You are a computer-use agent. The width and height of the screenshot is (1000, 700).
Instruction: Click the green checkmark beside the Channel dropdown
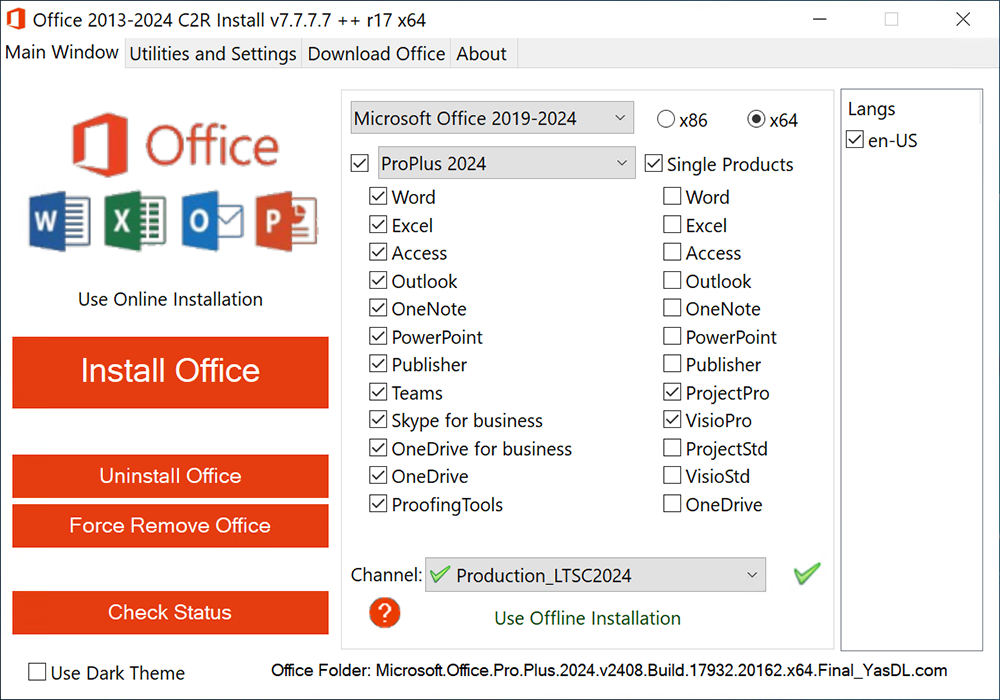click(807, 573)
